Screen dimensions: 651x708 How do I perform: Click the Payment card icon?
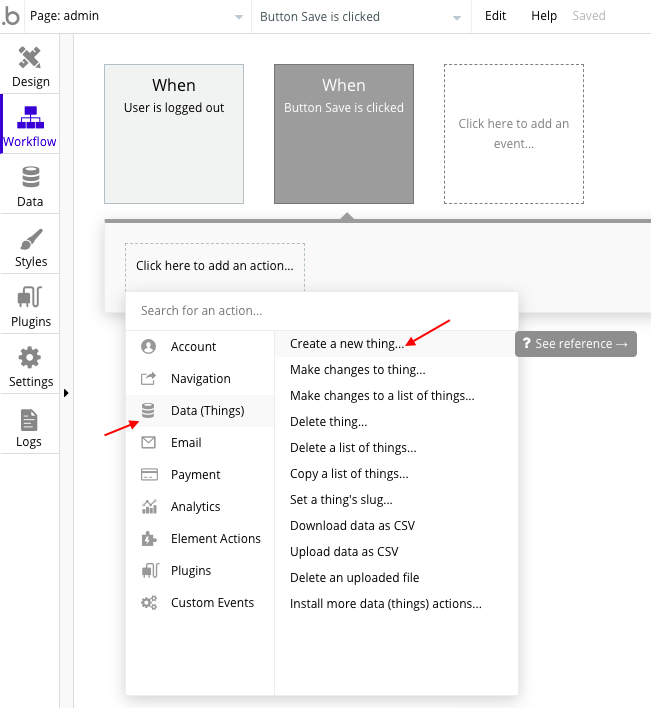tap(149, 475)
